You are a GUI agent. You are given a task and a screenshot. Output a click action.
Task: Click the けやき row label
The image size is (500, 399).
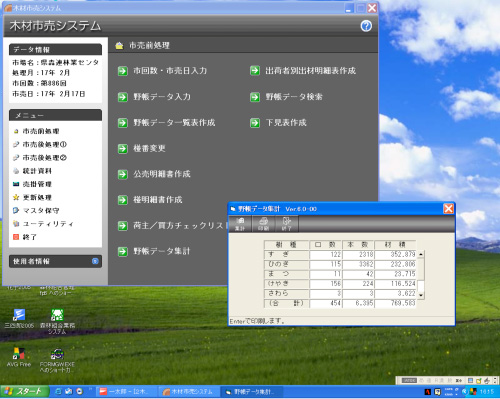click(x=286, y=284)
